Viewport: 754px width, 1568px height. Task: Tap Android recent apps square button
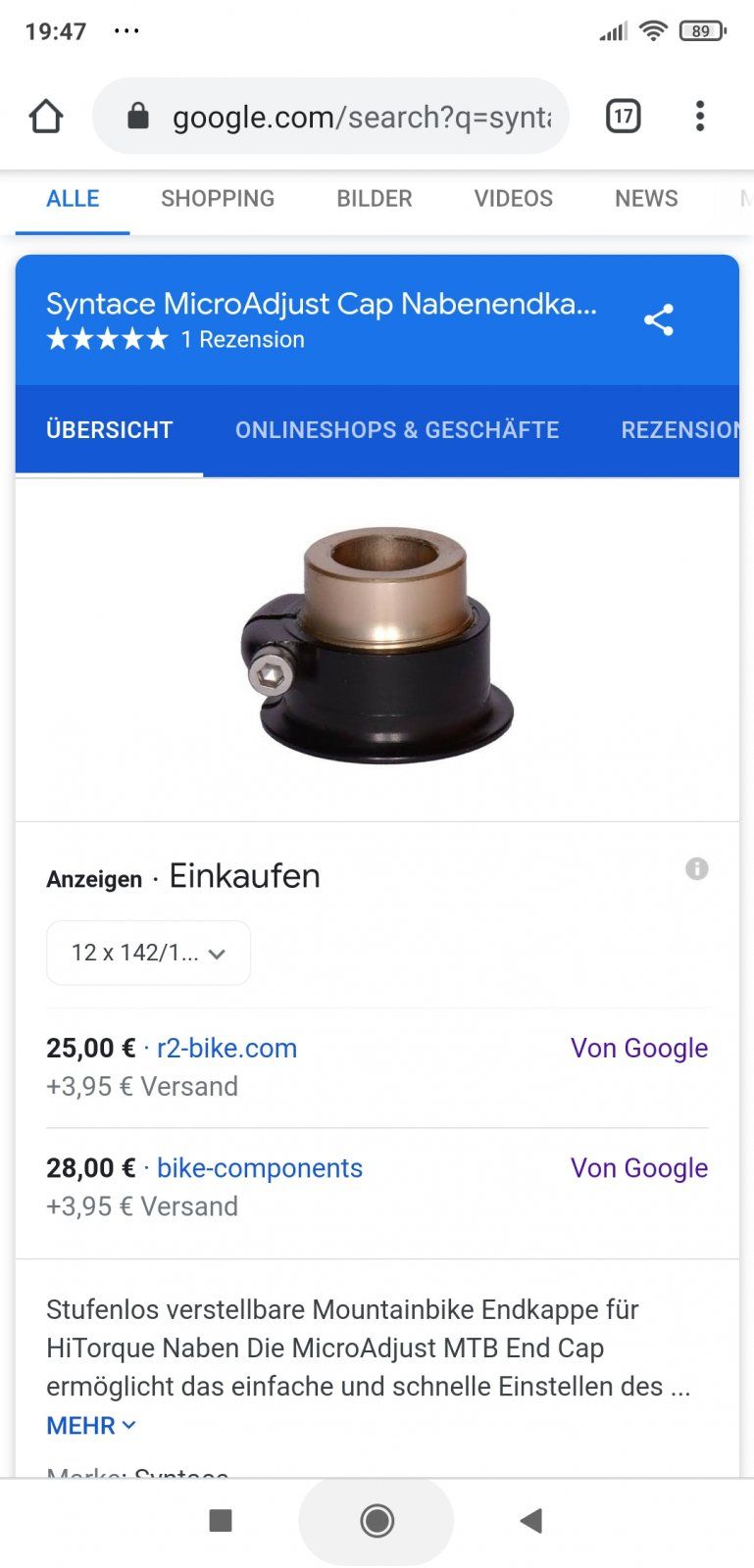pos(221,1521)
